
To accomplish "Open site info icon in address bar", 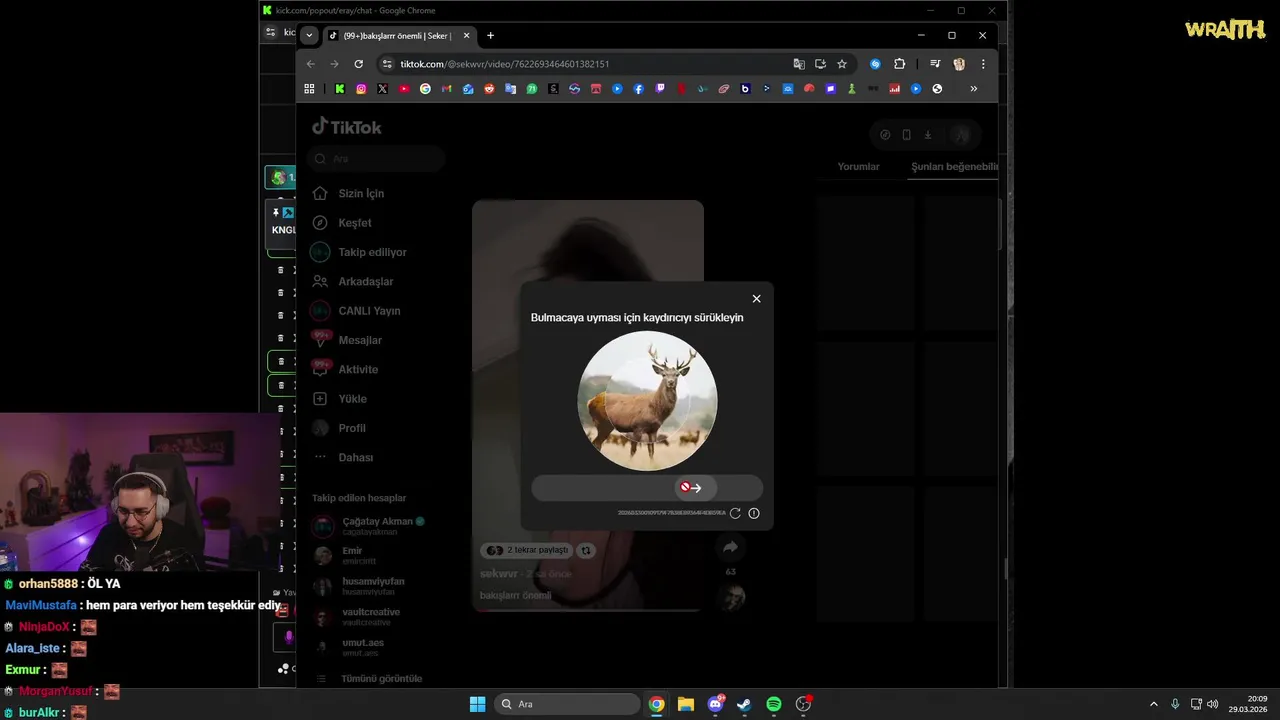I will pyautogui.click(x=387, y=64).
